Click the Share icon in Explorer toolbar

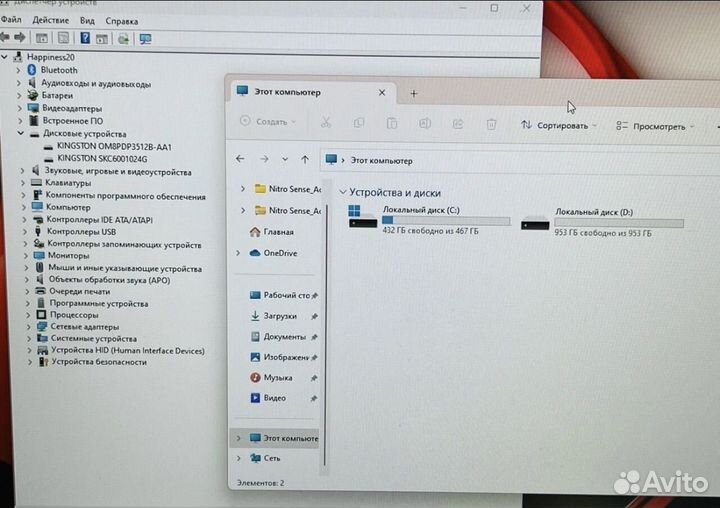tap(458, 124)
